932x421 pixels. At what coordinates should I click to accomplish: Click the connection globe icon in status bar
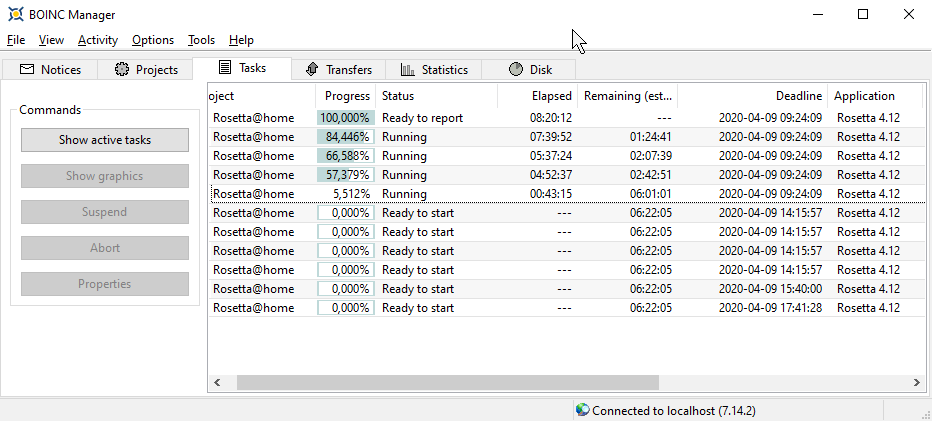(x=582, y=410)
